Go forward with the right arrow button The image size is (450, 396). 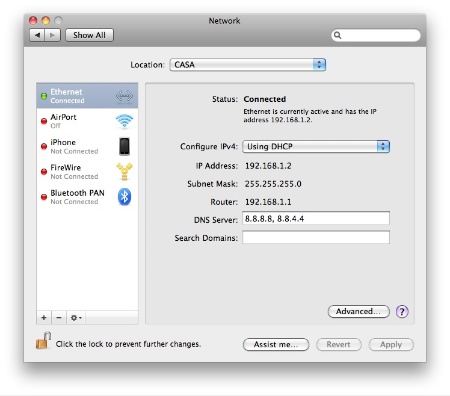click(x=53, y=35)
